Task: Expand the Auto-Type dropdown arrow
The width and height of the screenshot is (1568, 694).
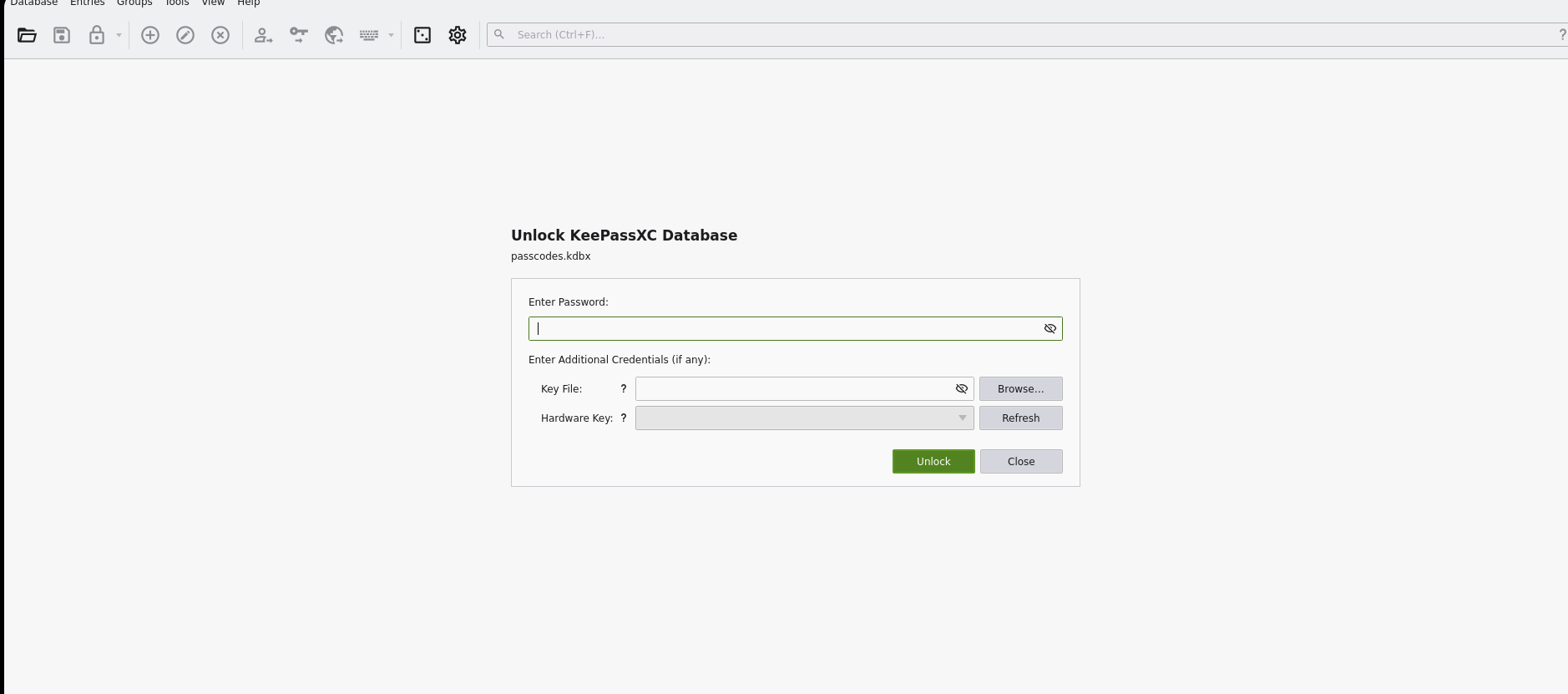Action: pyautogui.click(x=391, y=35)
